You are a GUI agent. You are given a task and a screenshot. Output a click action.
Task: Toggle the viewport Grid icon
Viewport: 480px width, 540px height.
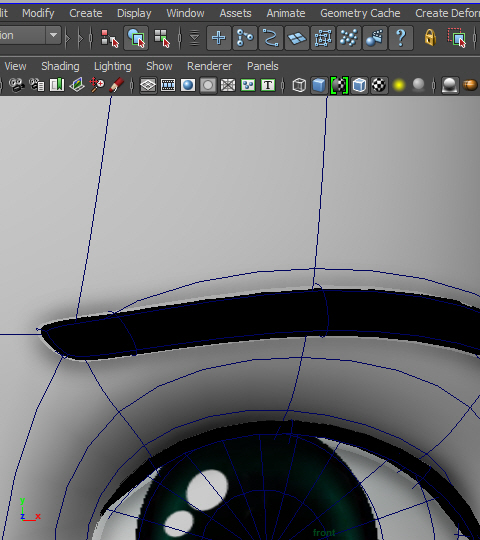pos(148,85)
